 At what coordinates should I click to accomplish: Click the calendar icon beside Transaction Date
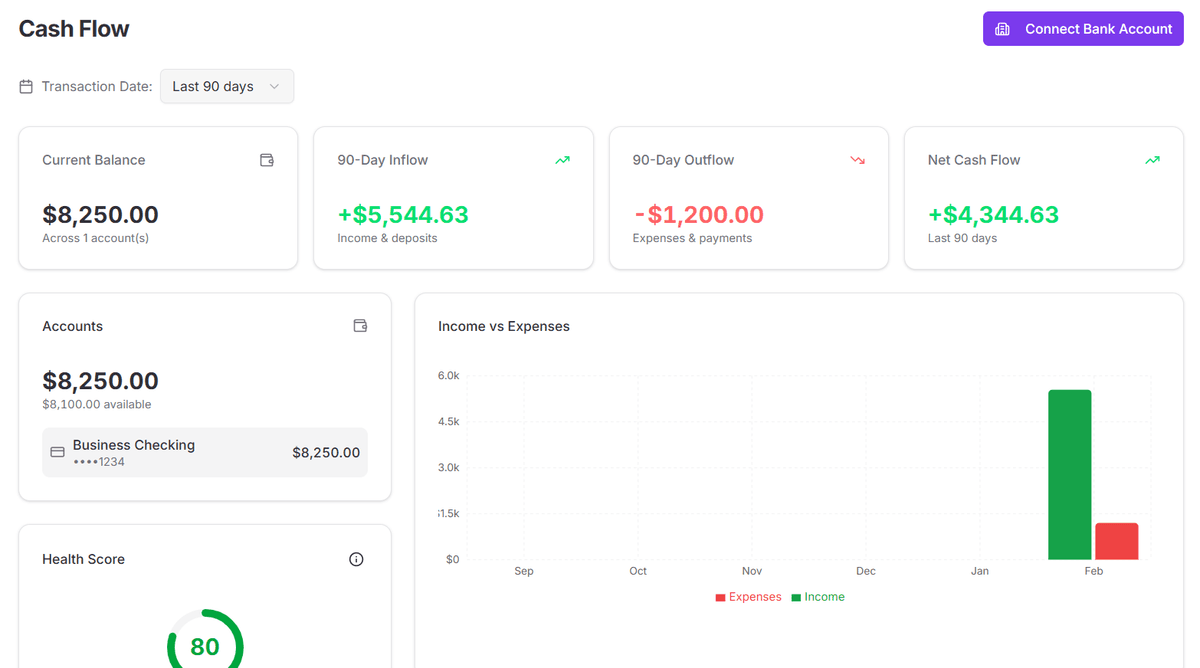click(x=26, y=86)
